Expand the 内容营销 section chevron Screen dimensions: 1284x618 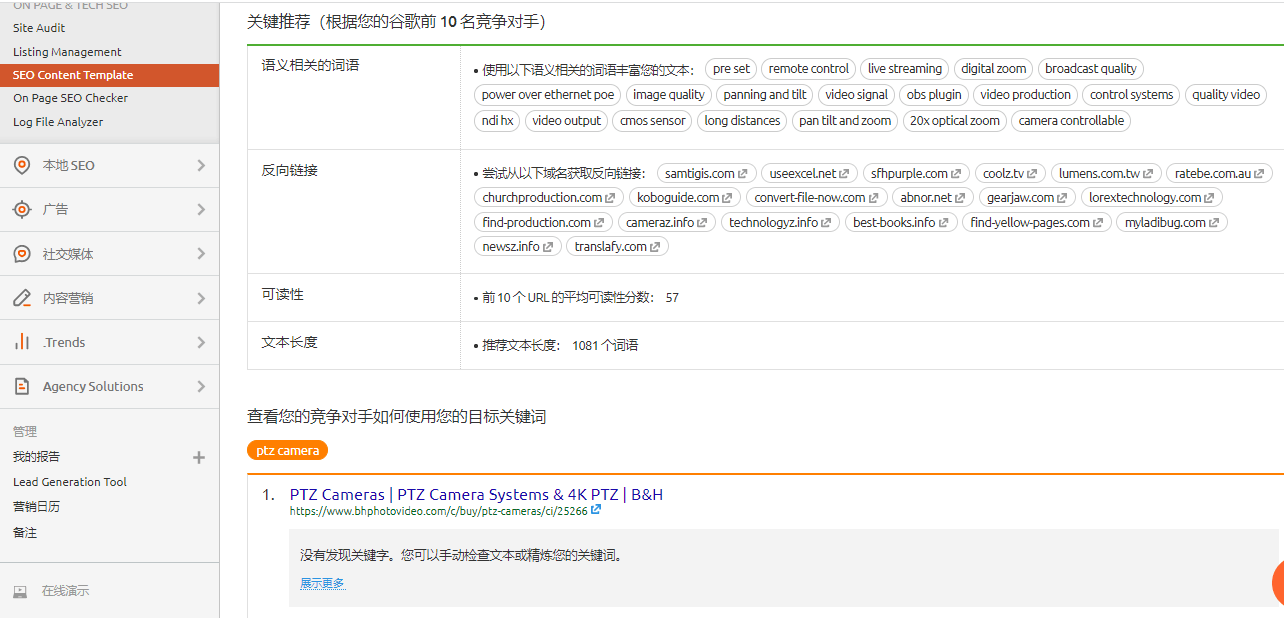[201, 298]
